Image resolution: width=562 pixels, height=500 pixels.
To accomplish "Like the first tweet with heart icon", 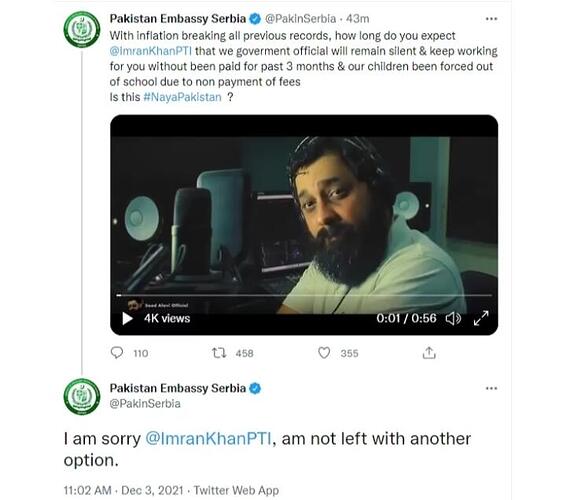I will [x=324, y=353].
